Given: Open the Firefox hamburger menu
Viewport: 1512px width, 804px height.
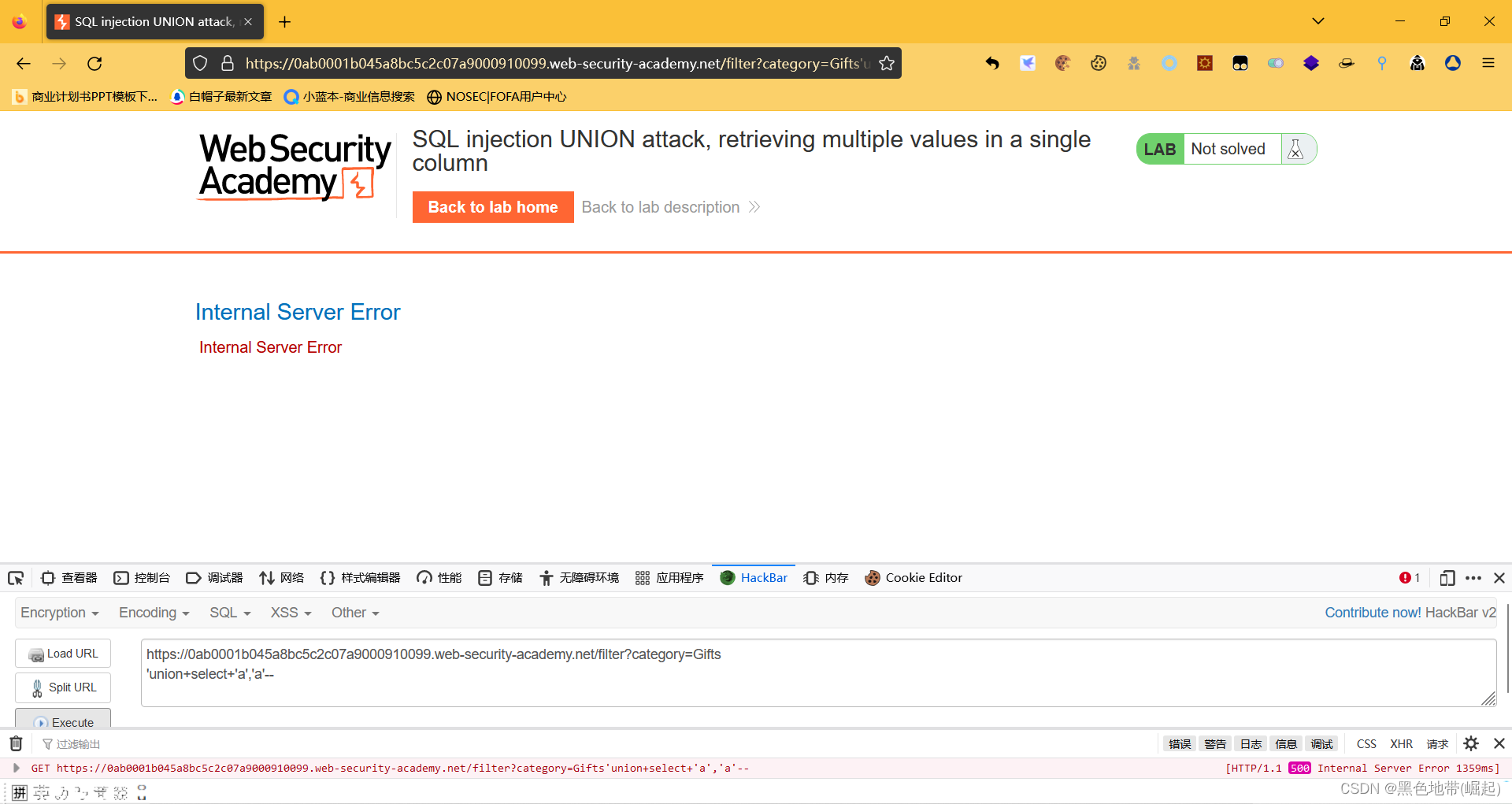Looking at the screenshot, I should (x=1488, y=64).
